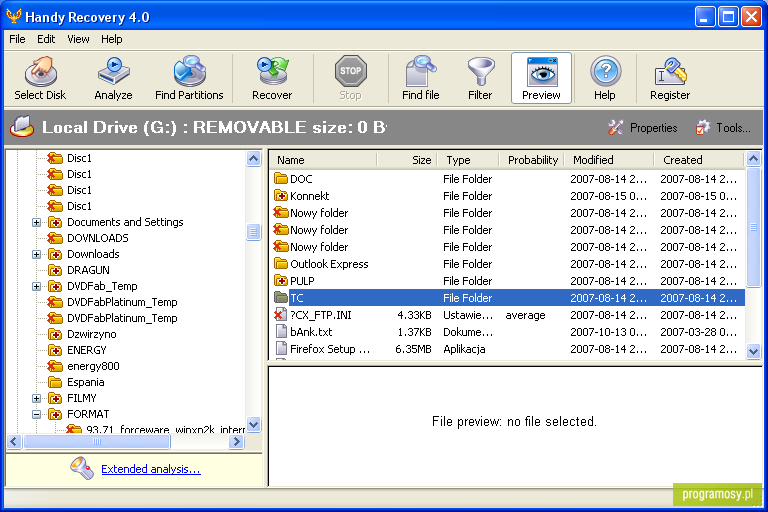Select the ?CX_FTP.INI deleted file icon

click(x=281, y=315)
